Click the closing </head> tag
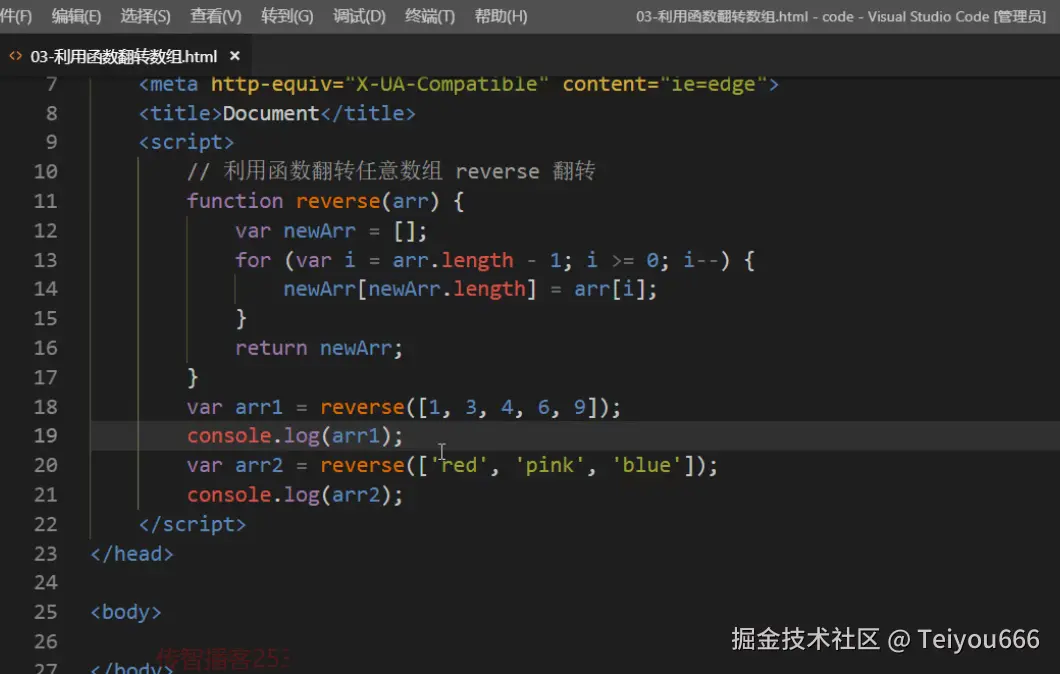 (x=132, y=554)
